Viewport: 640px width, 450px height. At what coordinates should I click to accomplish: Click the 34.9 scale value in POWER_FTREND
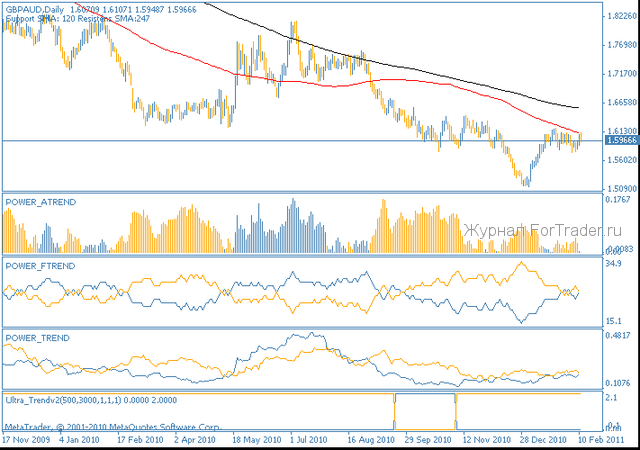click(614, 263)
